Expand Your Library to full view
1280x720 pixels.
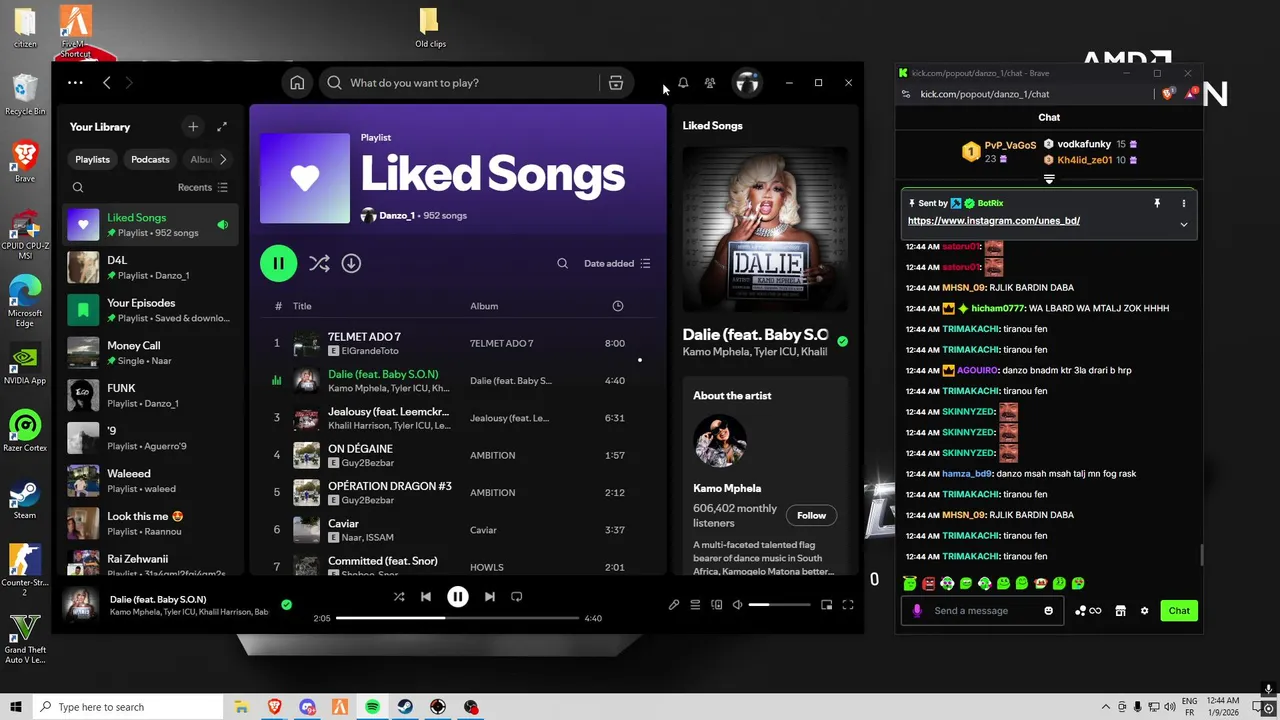(x=222, y=126)
